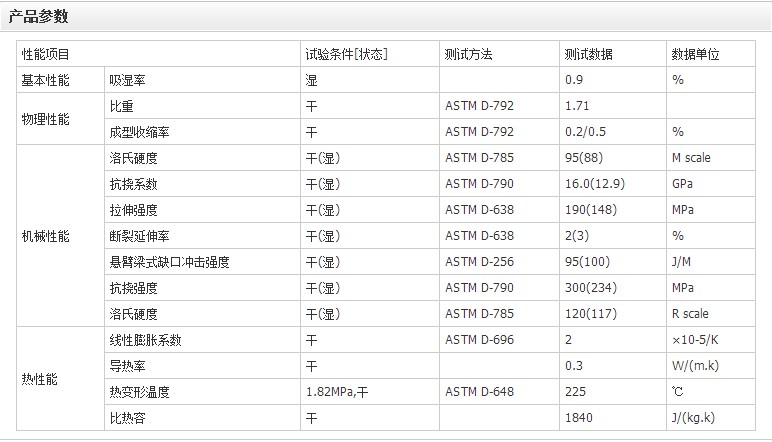Screen dimensions: 772x442
Task: Select the 数据单位 column header
Action: [696, 54]
